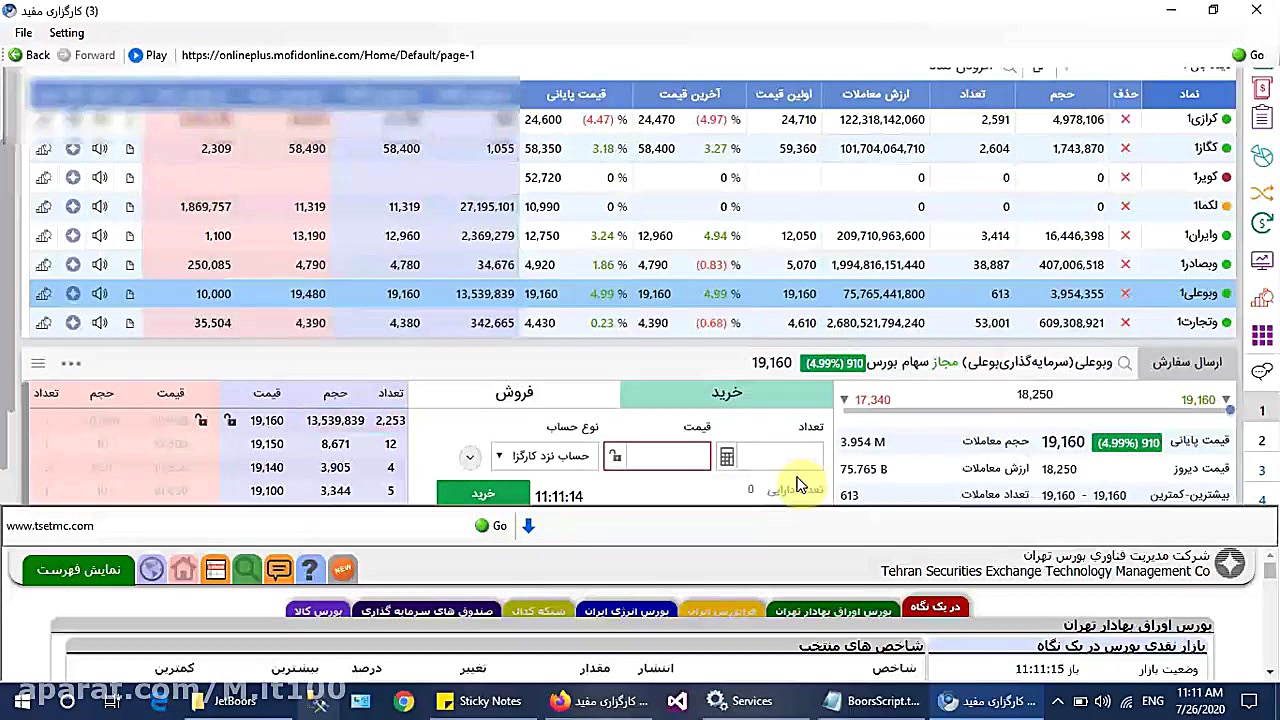Screen dimensions: 1280x720
Task: Click the plus circle icon in 250,085 row
Action: pos(73,265)
